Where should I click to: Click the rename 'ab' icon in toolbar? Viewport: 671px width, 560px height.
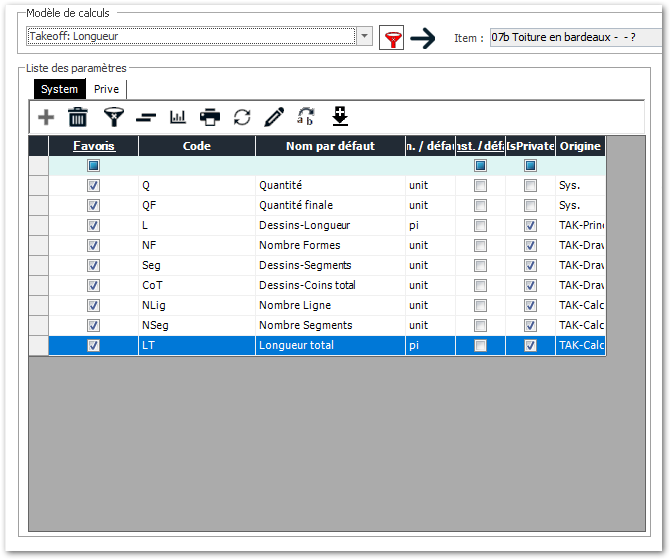pos(306,117)
